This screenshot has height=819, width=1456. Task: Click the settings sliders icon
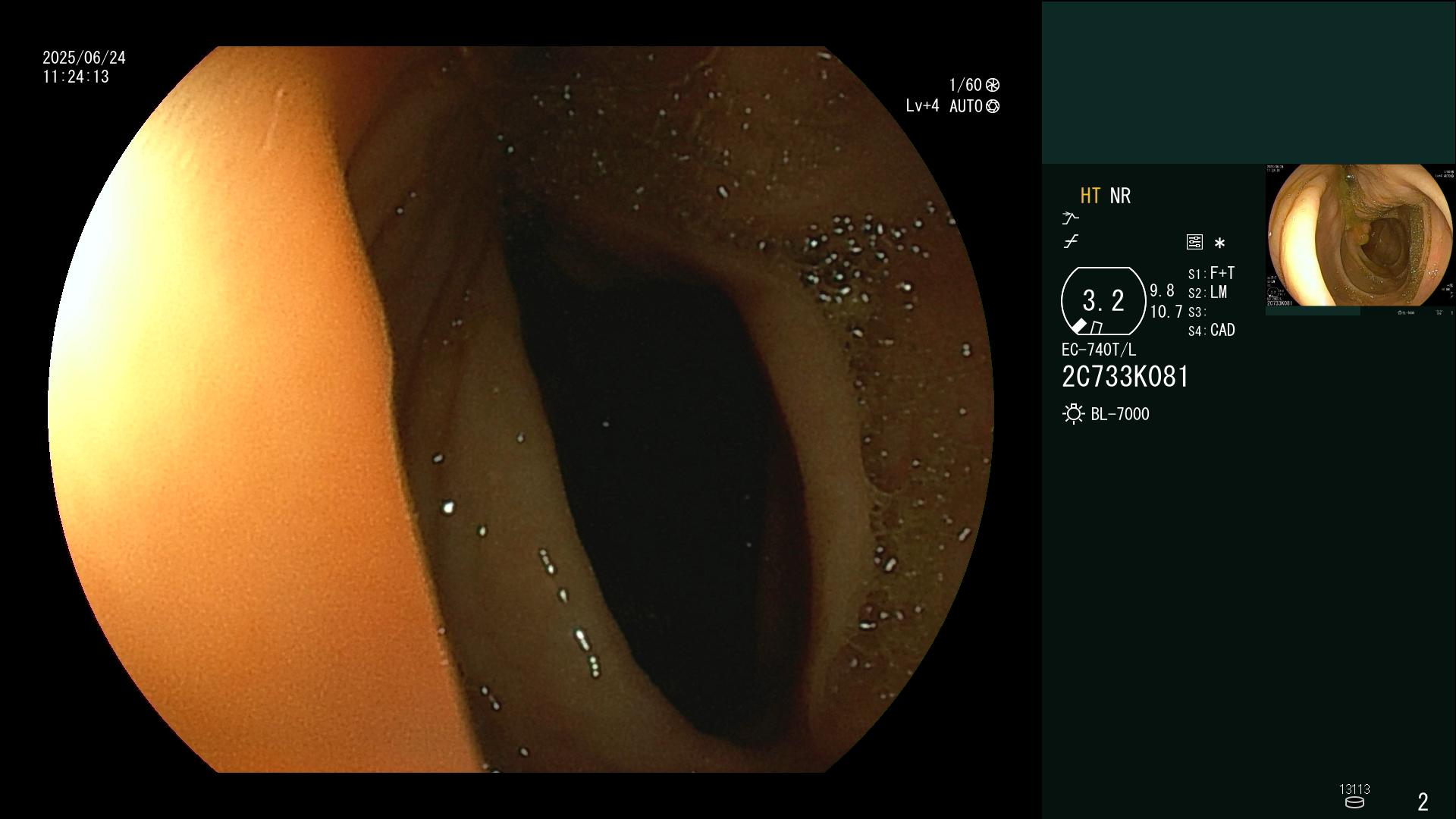(x=1194, y=242)
